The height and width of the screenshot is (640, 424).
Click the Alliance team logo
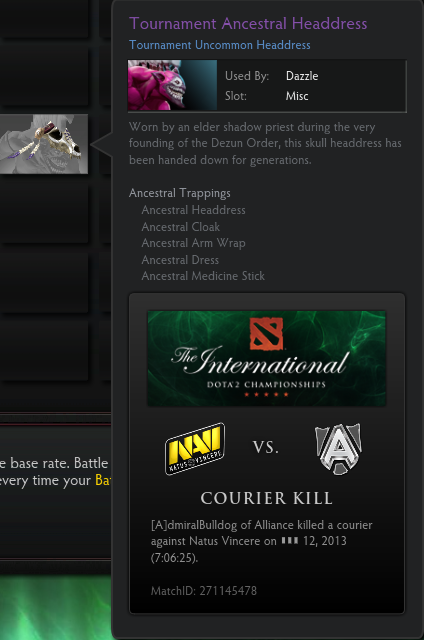click(338, 449)
